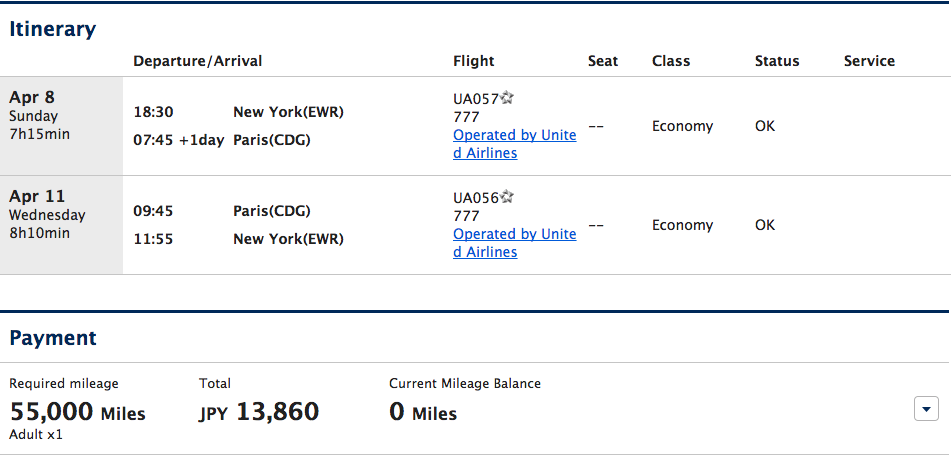Click the Class column header
The height and width of the screenshot is (456, 951).
[x=671, y=61]
